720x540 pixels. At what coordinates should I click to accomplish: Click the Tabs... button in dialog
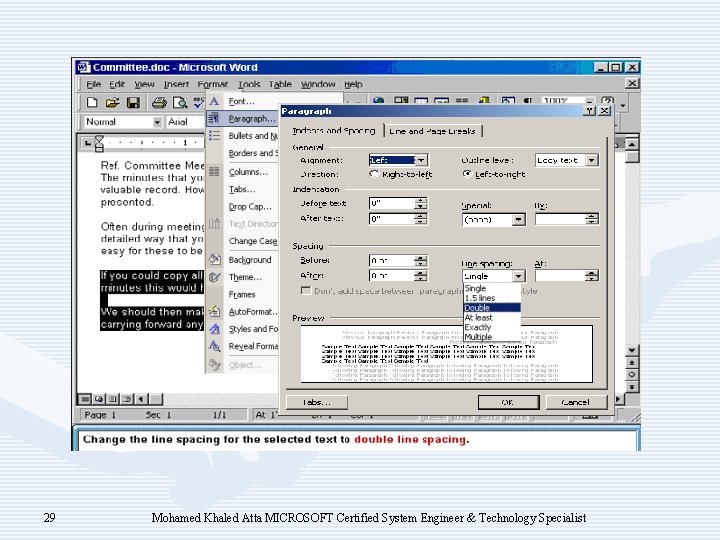(x=316, y=402)
